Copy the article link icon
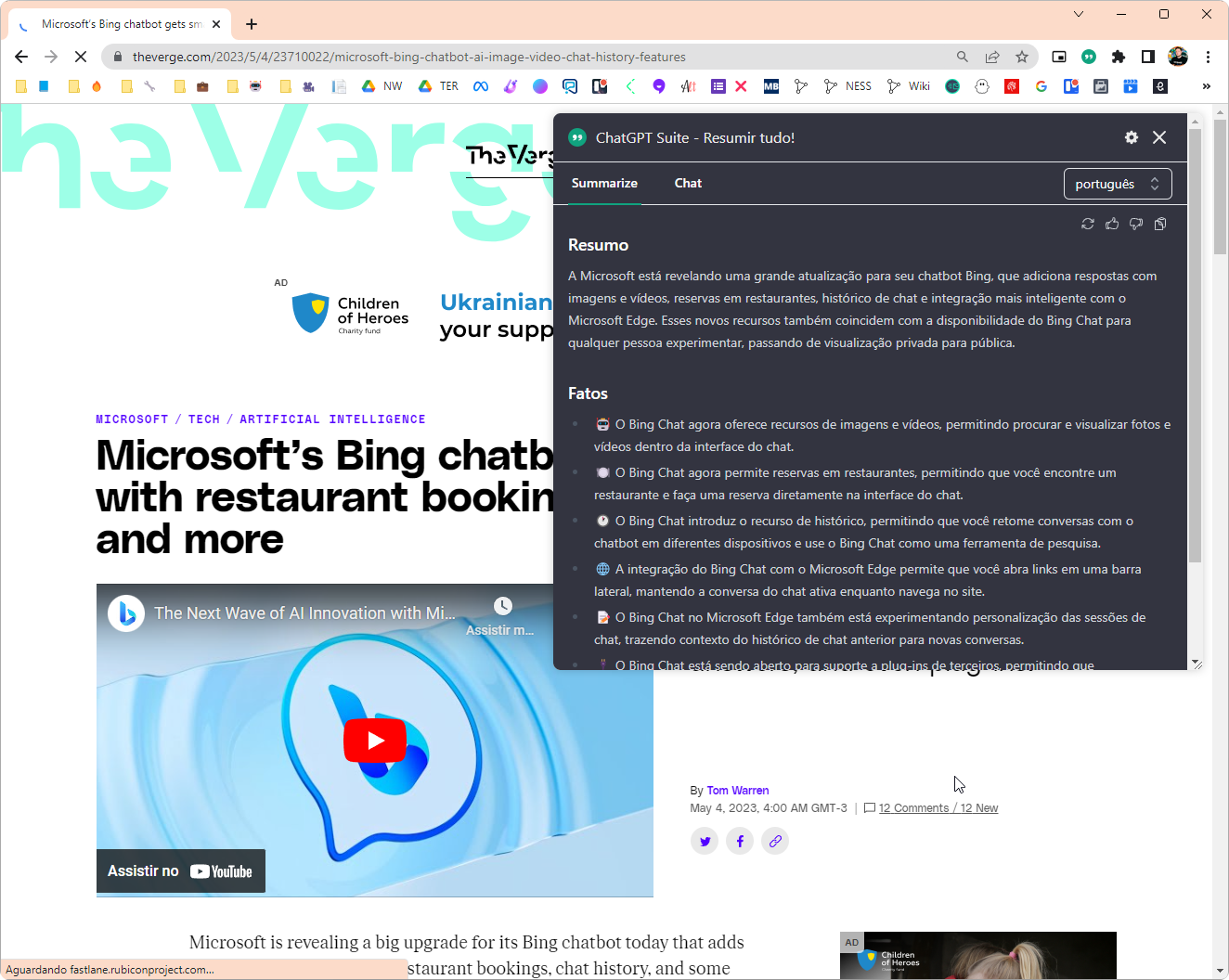Viewport: 1229px width, 980px height. pos(775,842)
